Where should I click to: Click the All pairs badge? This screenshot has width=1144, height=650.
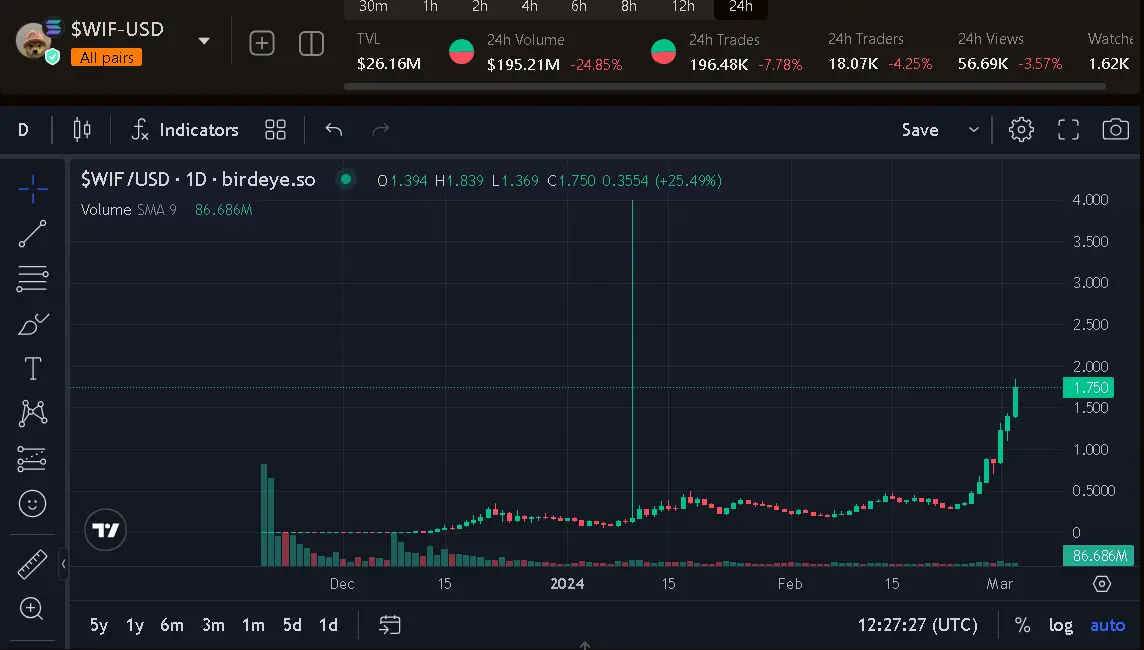[x=106, y=58]
